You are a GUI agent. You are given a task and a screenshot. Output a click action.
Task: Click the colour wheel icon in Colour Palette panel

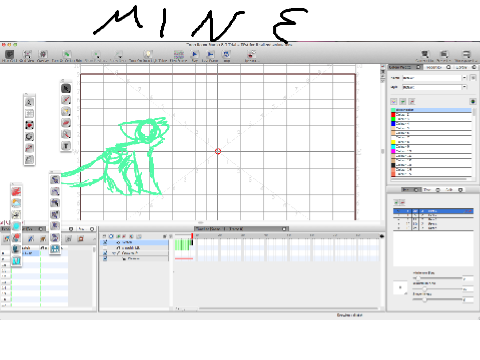click(x=473, y=101)
